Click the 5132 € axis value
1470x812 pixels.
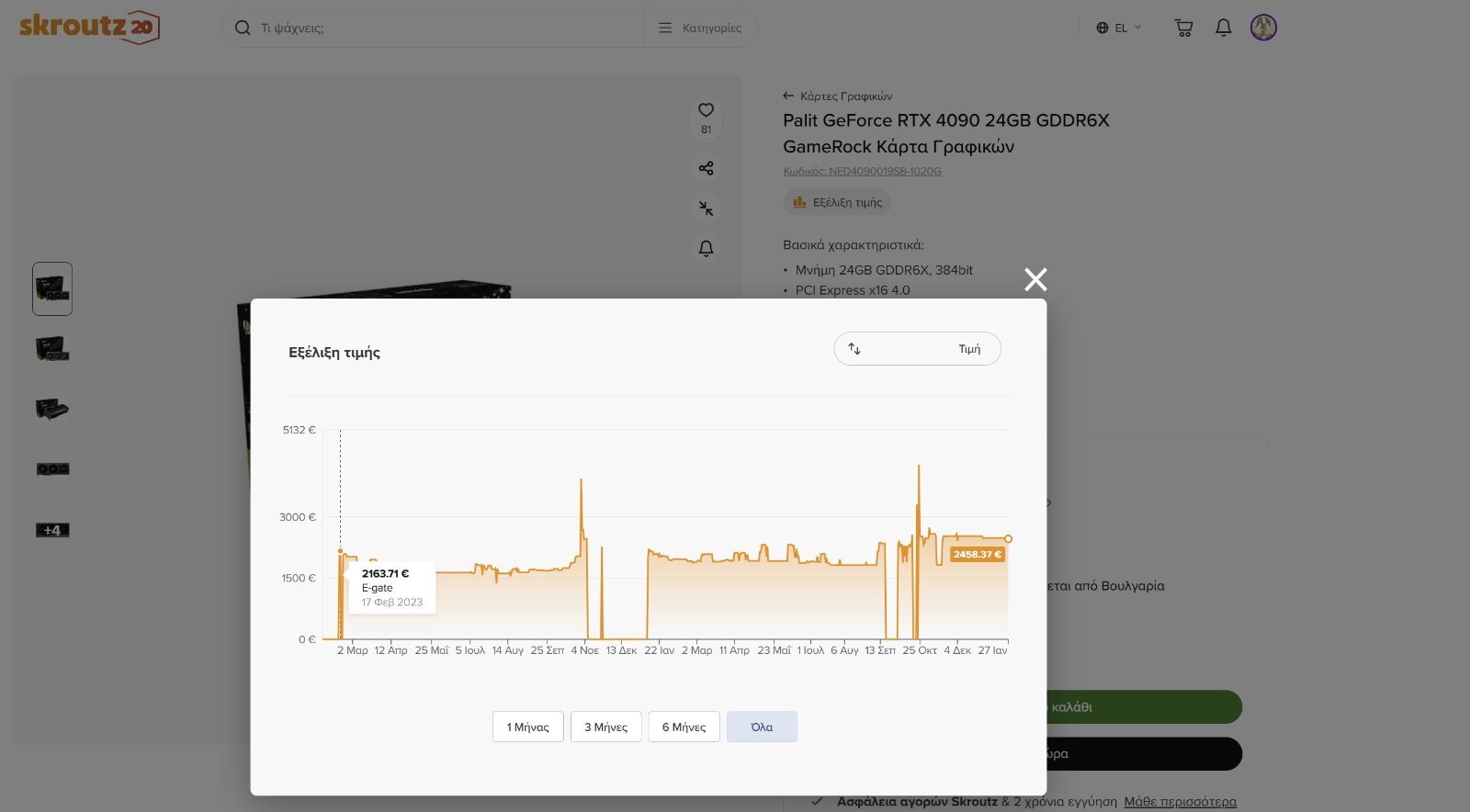click(300, 430)
